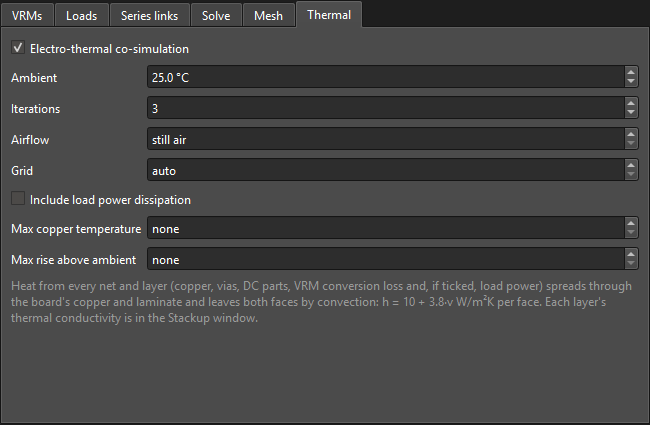Select the Thermal tab

(x=329, y=15)
